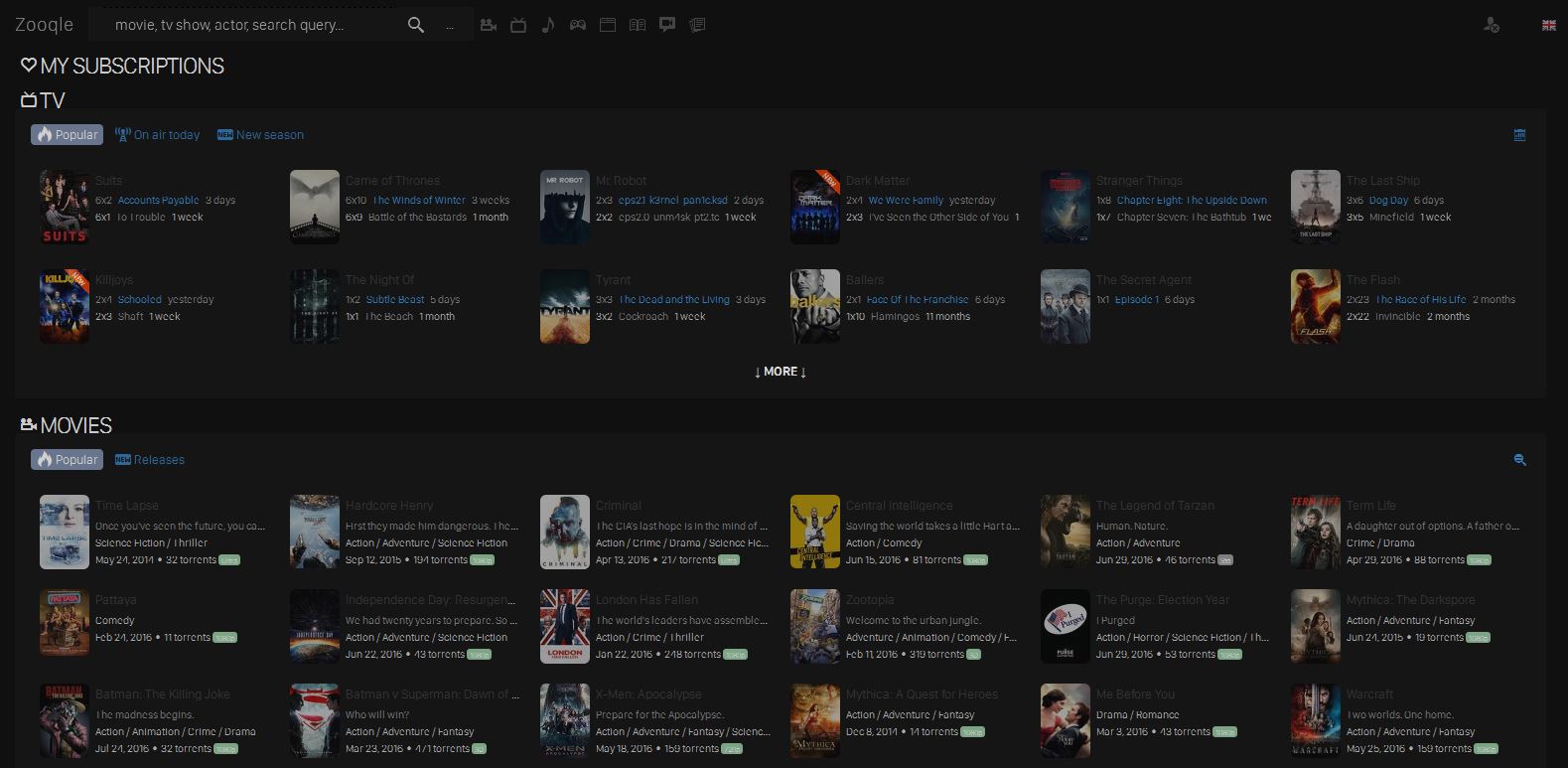Open episode Subtle Beast
The image size is (1568, 768).
click(x=395, y=299)
